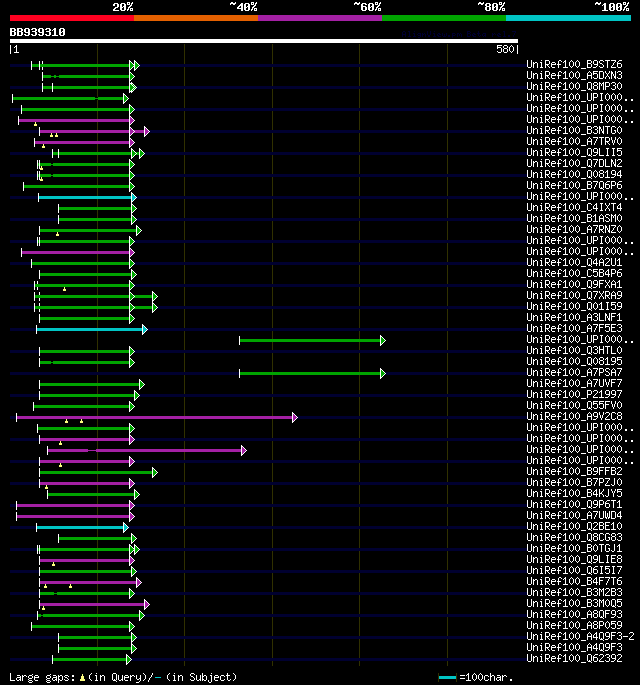Click the cyan ~100% legend segment
This screenshot has width=640, height=685.
coord(568,18)
